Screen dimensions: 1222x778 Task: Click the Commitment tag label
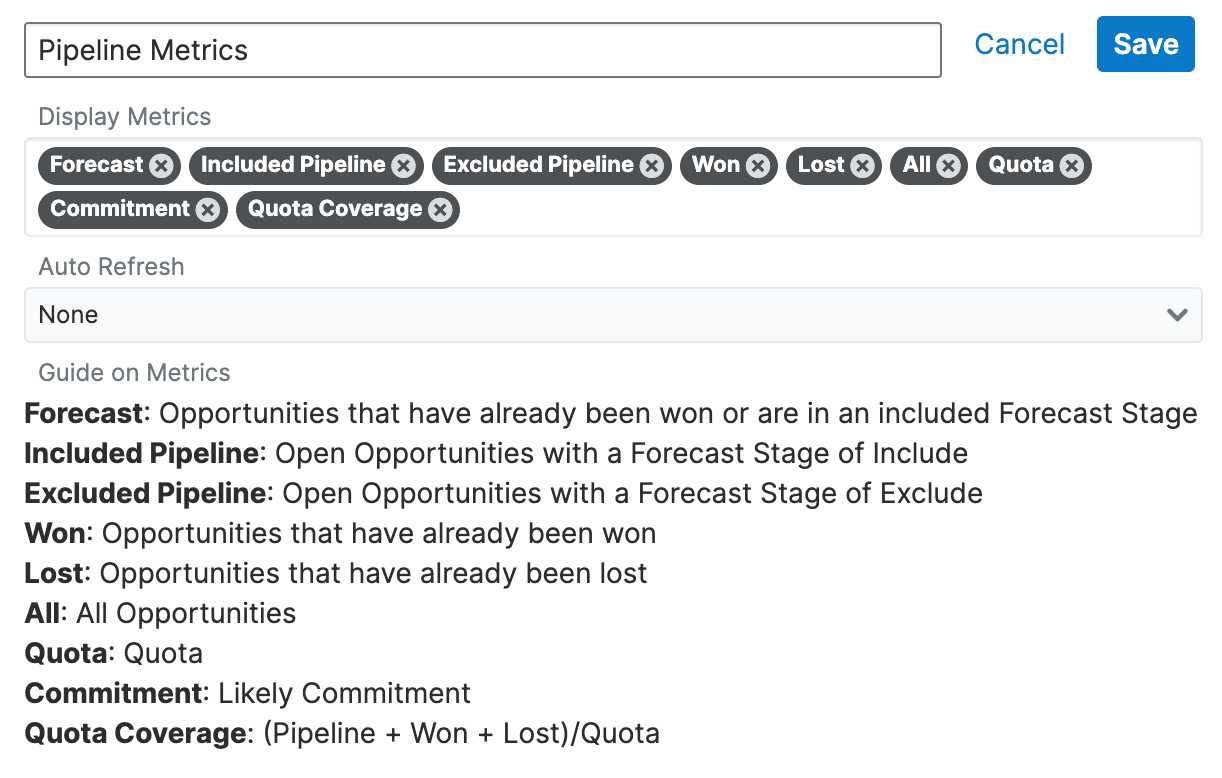[x=120, y=209]
